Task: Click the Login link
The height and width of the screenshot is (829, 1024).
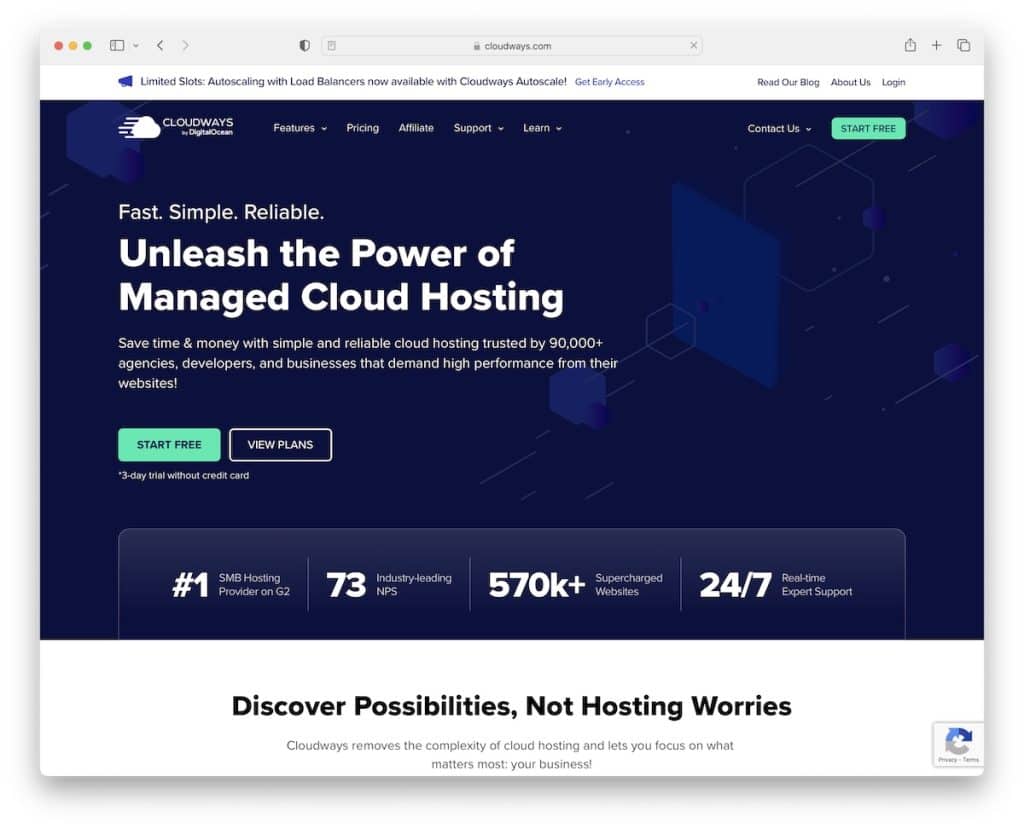Action: coord(893,82)
